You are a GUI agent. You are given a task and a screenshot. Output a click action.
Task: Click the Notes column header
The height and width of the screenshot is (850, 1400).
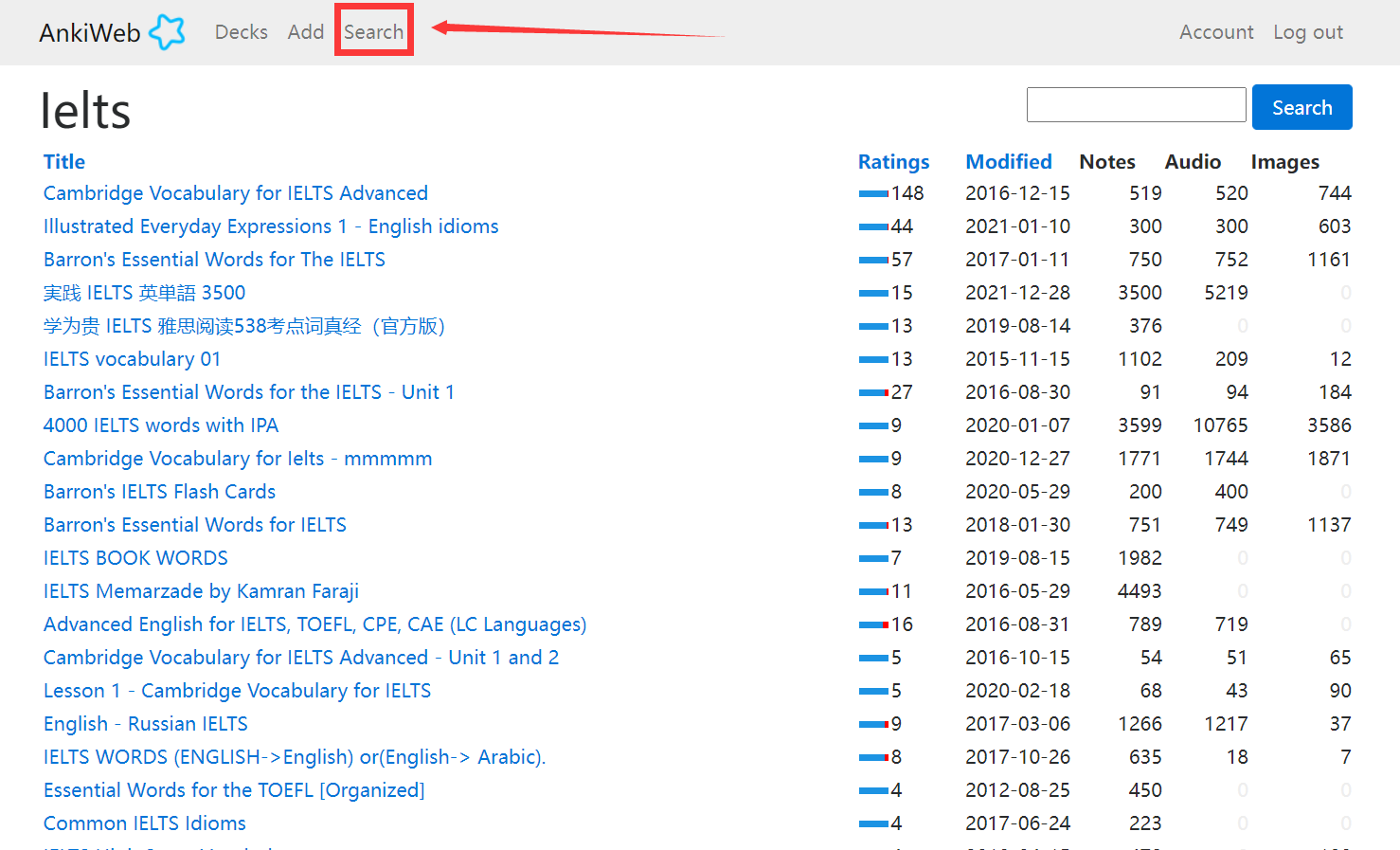(x=1107, y=162)
